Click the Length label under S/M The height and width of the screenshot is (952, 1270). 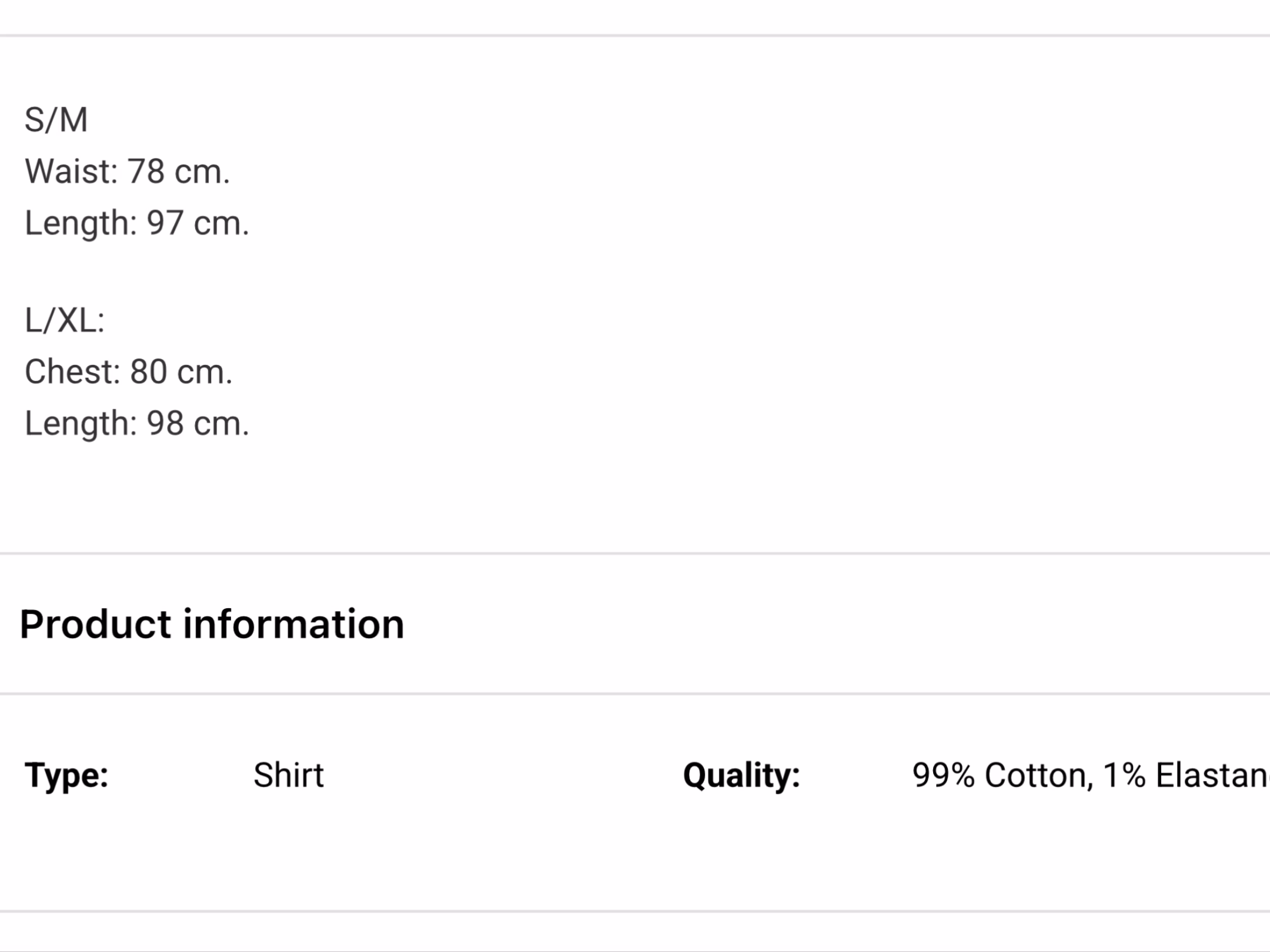click(80, 223)
